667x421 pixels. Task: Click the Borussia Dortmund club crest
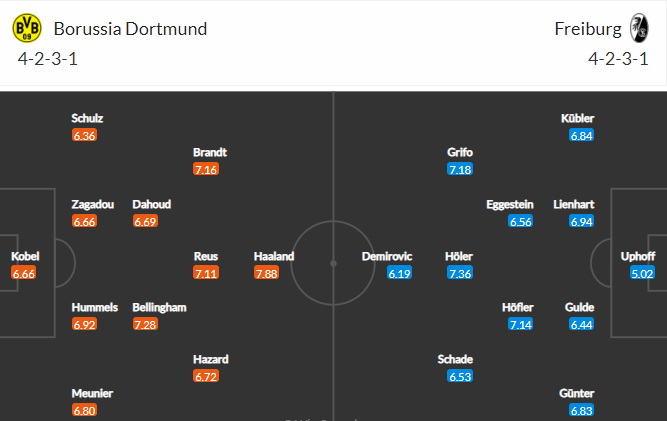(x=27, y=28)
